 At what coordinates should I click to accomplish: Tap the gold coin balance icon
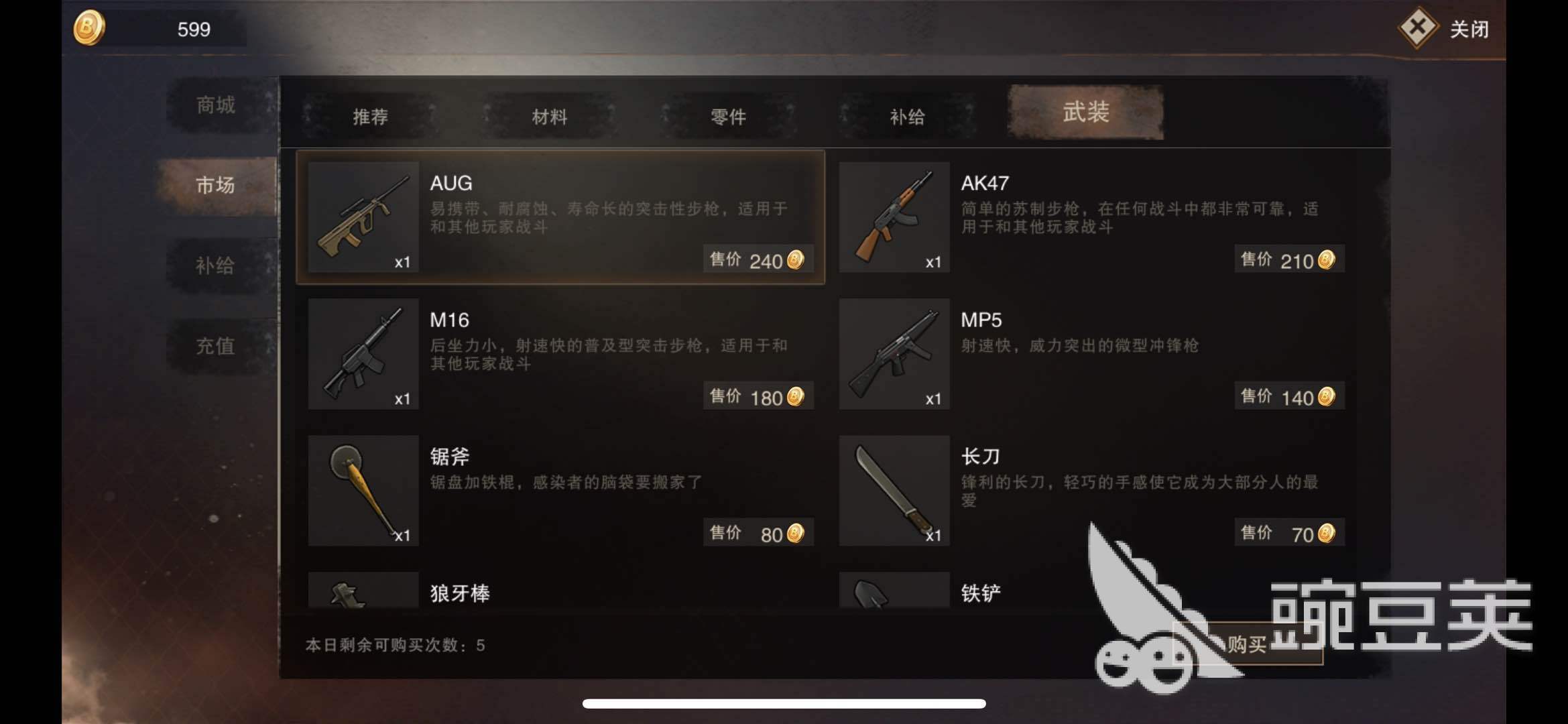click(x=88, y=28)
